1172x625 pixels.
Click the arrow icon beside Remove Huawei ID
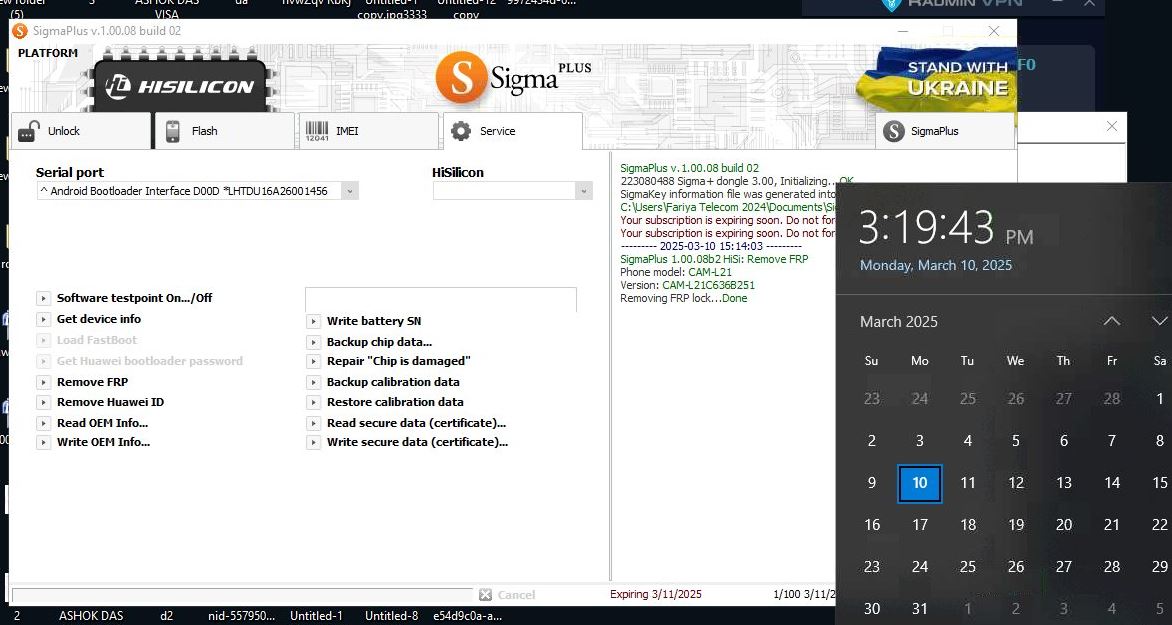(43, 402)
